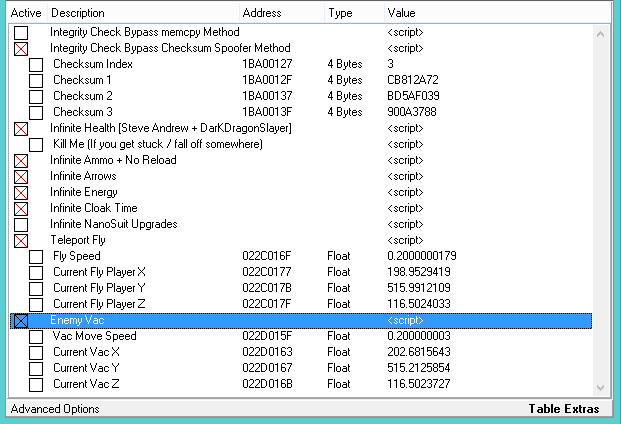
Task: Uncheck the Infinite Arrows checkbox
Action: point(21,177)
